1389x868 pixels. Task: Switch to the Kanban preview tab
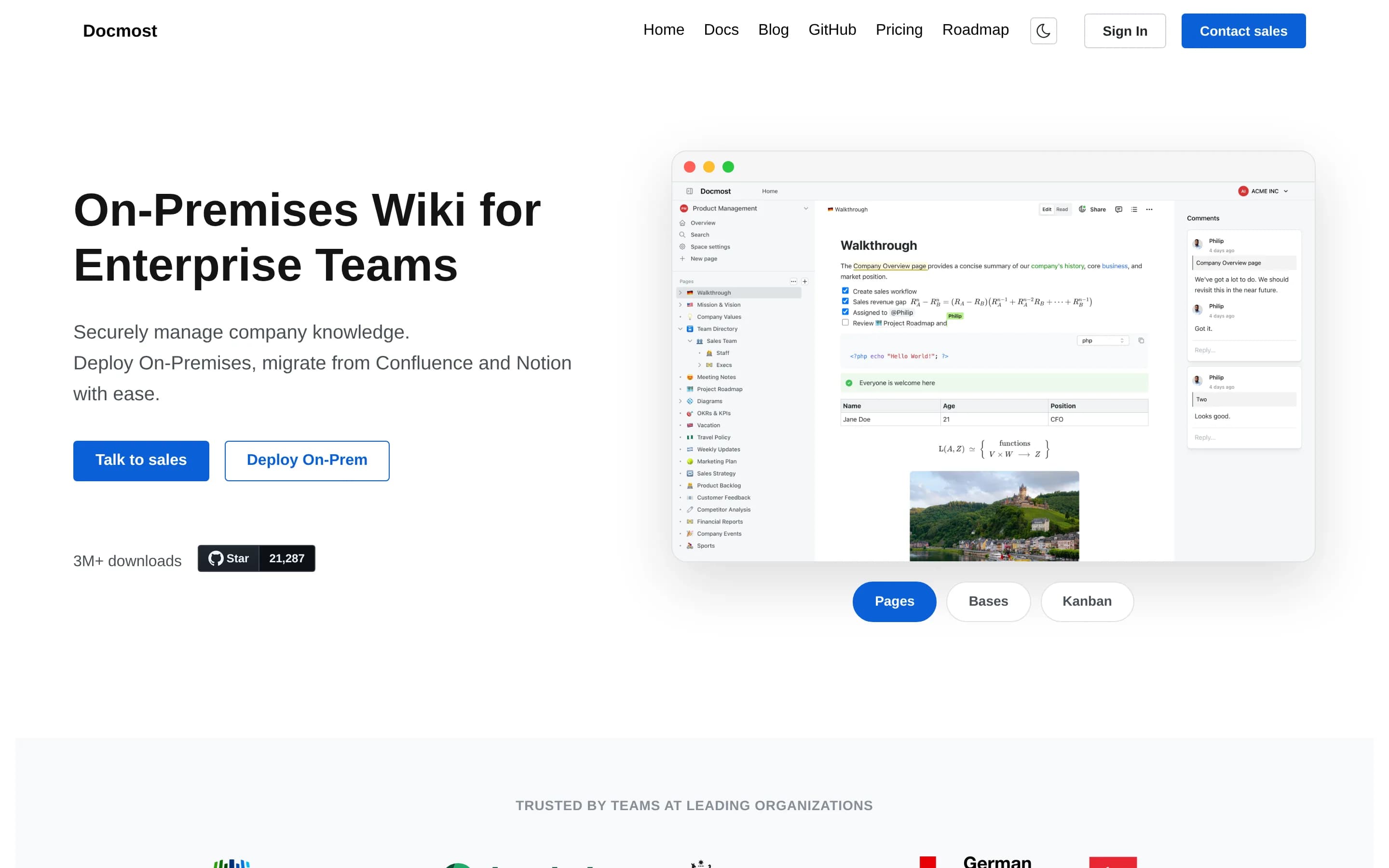(1087, 601)
